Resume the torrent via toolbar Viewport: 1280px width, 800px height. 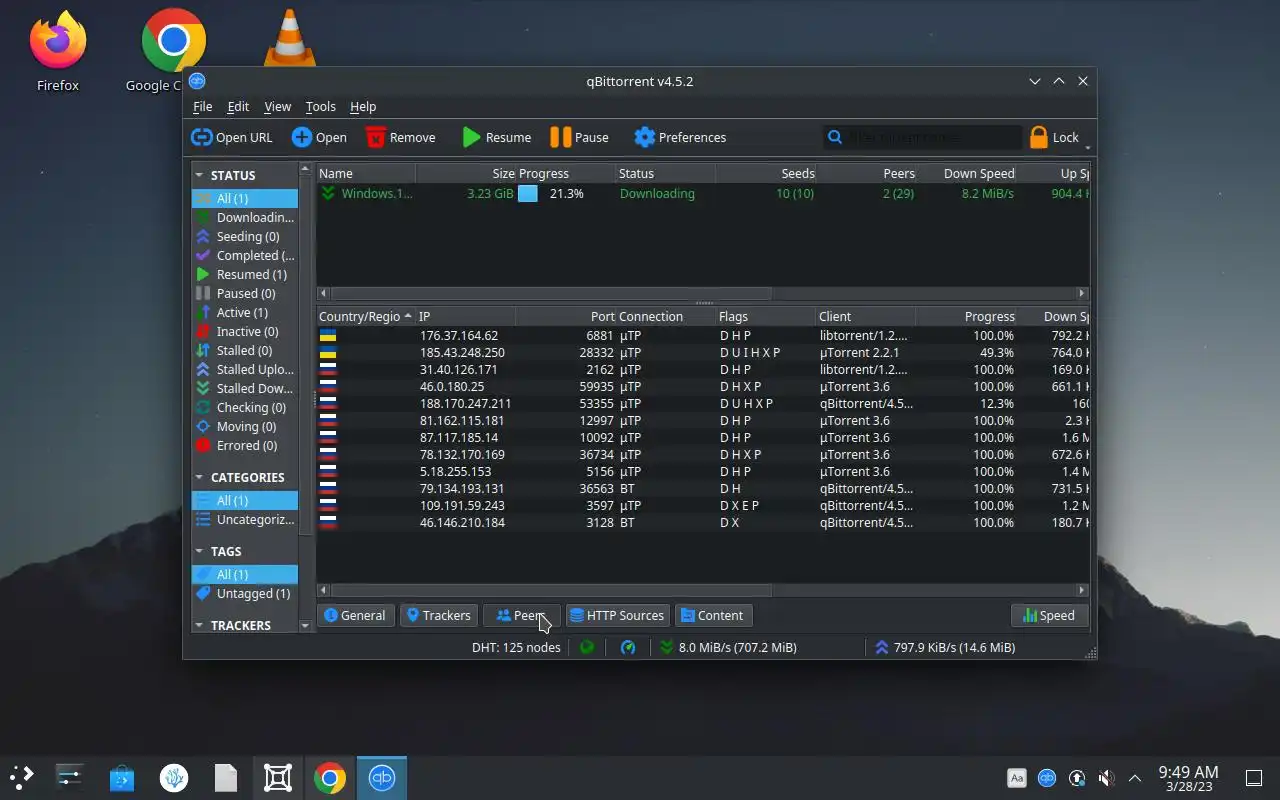496,137
